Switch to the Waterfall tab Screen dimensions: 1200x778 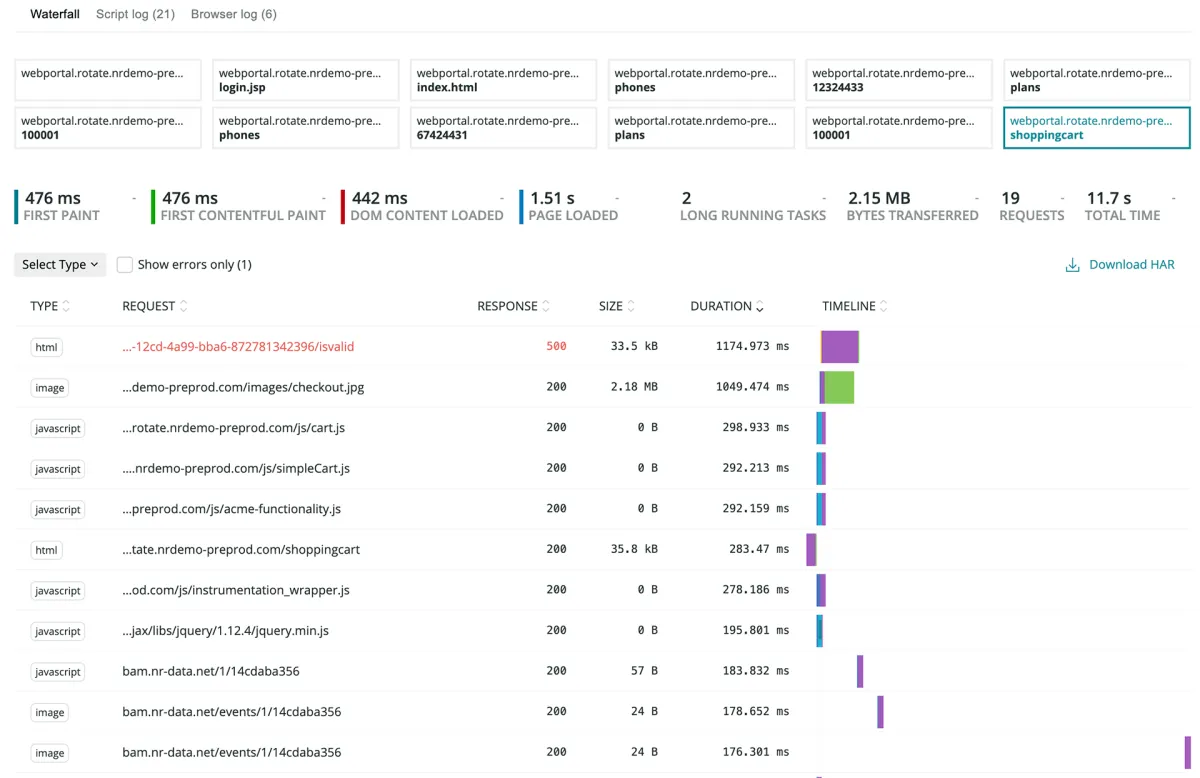point(55,14)
